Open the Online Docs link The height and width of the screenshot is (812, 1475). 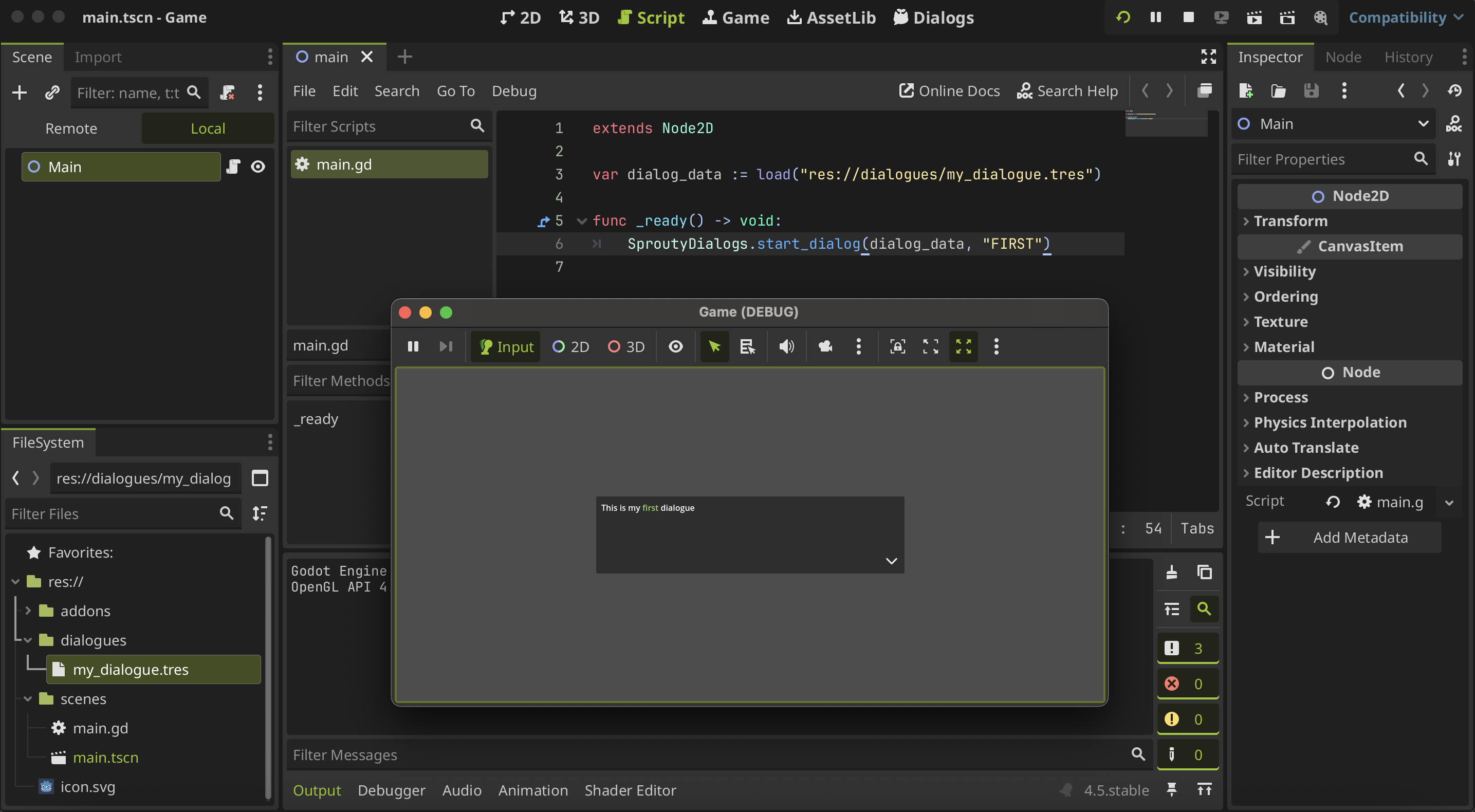[949, 91]
